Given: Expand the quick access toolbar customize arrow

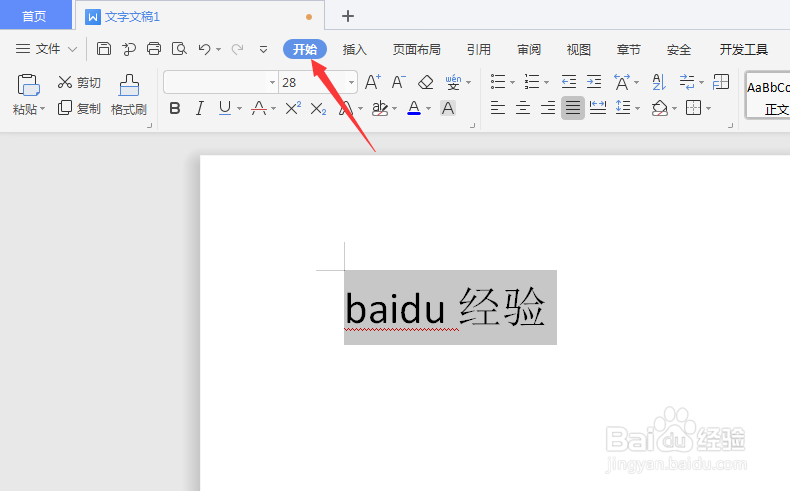Looking at the screenshot, I should coord(263,49).
